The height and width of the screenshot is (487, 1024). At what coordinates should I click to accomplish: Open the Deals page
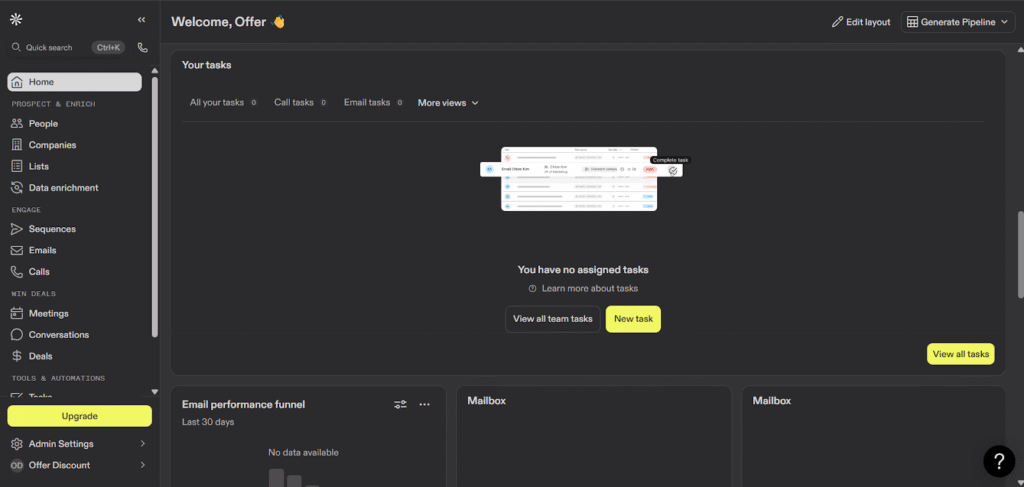pos(40,356)
